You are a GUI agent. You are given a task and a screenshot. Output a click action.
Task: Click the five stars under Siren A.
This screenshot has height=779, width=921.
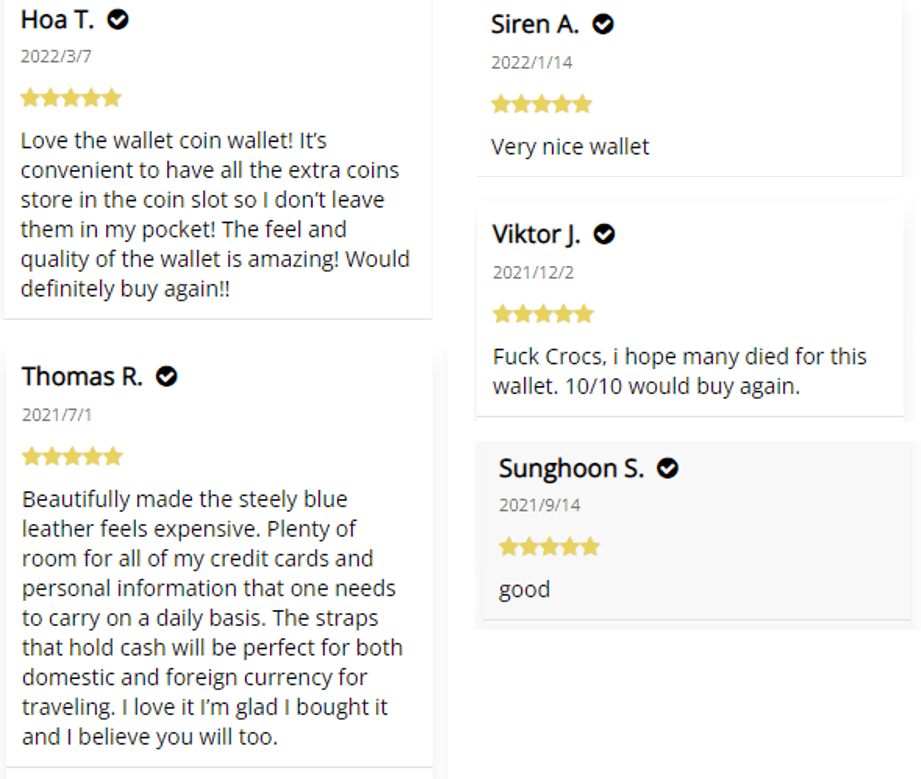(x=542, y=104)
